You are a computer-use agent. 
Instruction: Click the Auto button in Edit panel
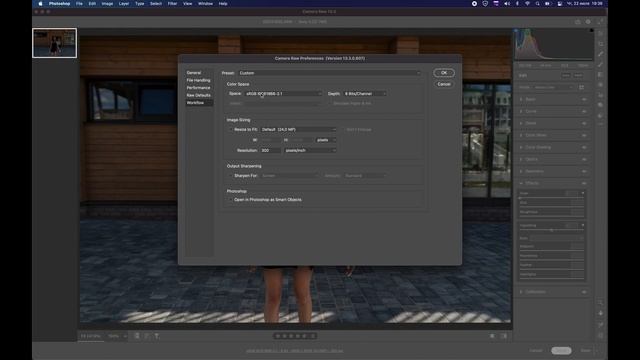click(x=566, y=76)
